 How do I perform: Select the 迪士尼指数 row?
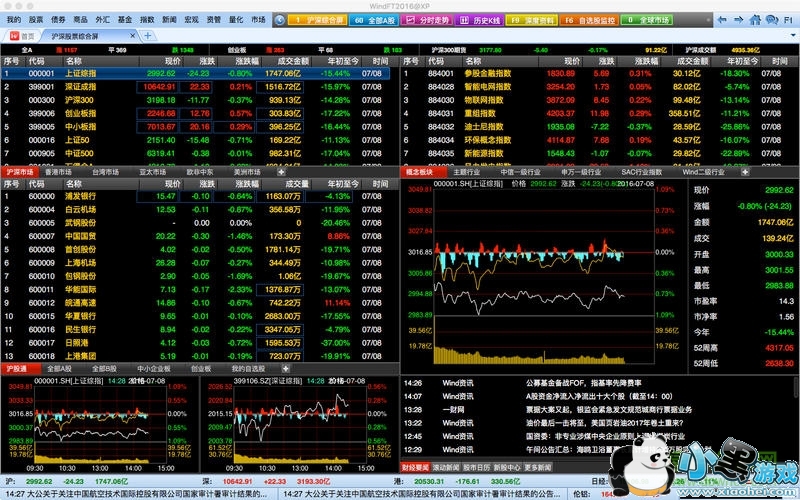pos(599,127)
